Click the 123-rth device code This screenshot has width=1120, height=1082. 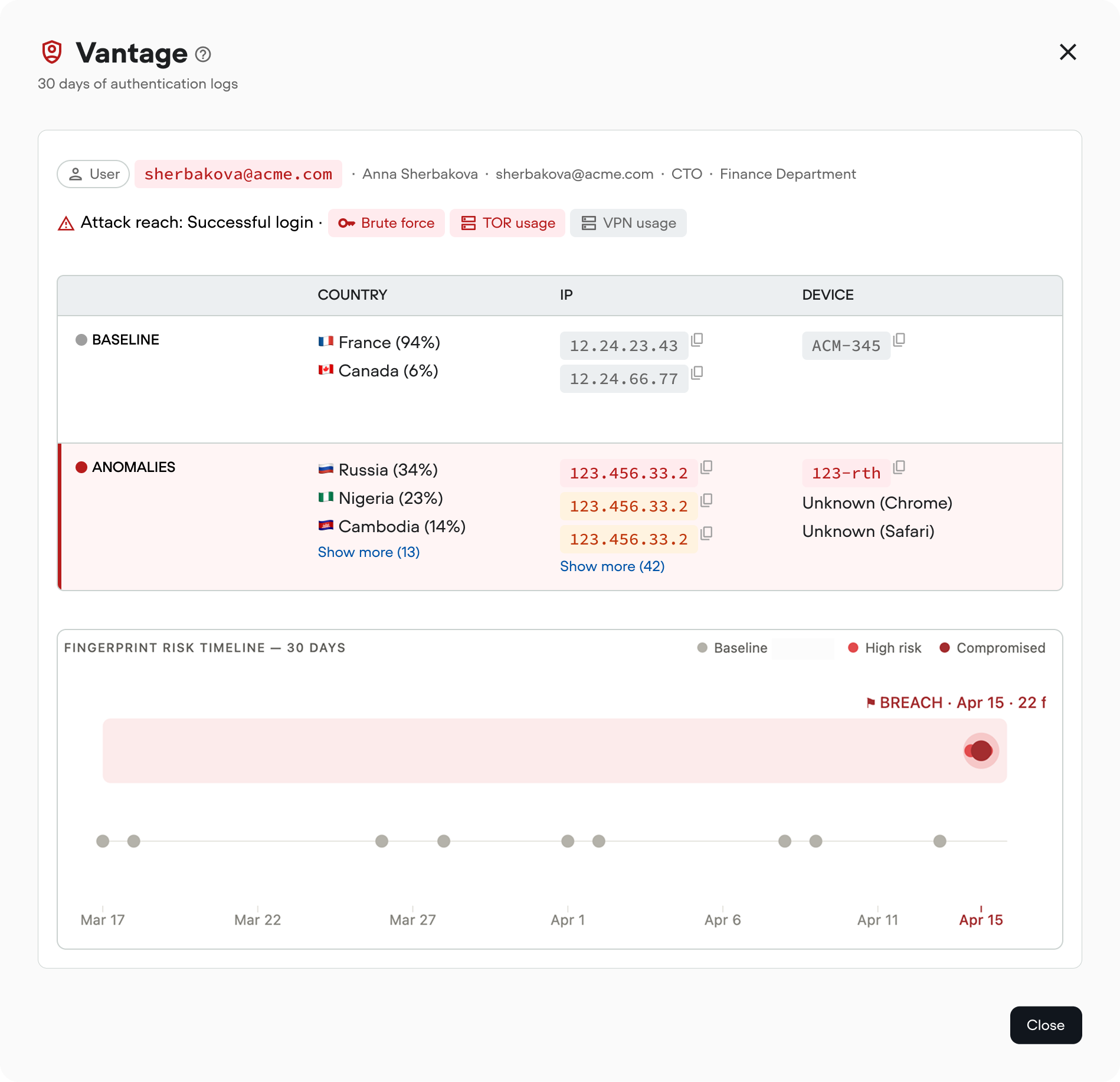[x=846, y=473]
